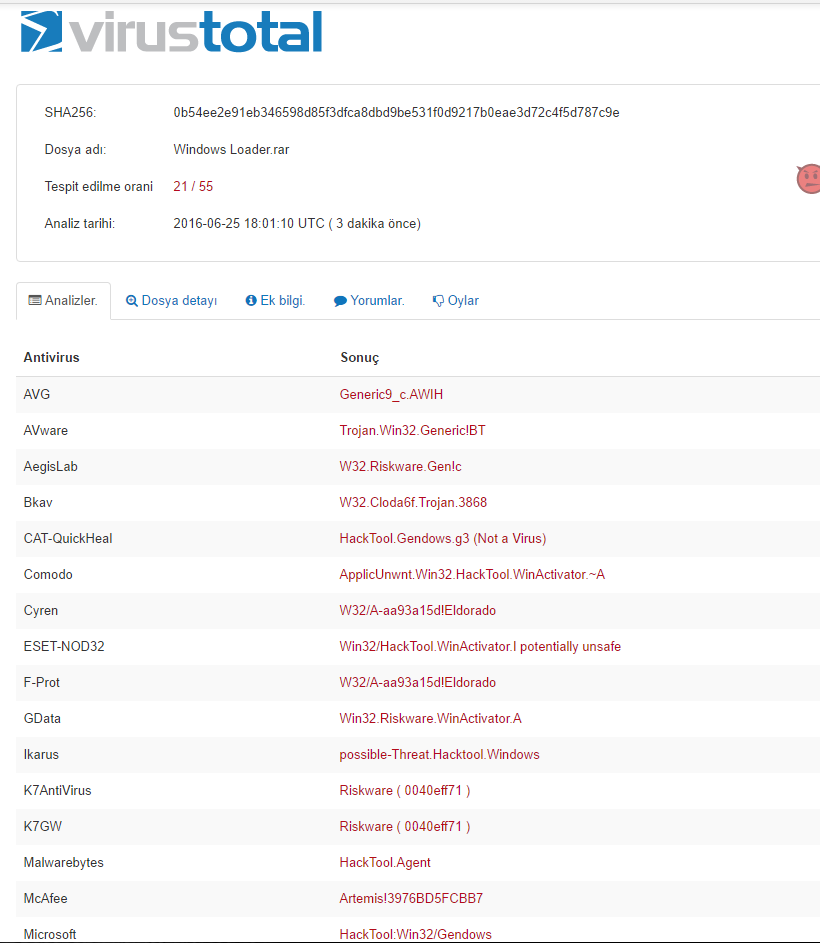Click the K7AntiVirus row name
Screen dimensions: 820x943
(x=57, y=791)
